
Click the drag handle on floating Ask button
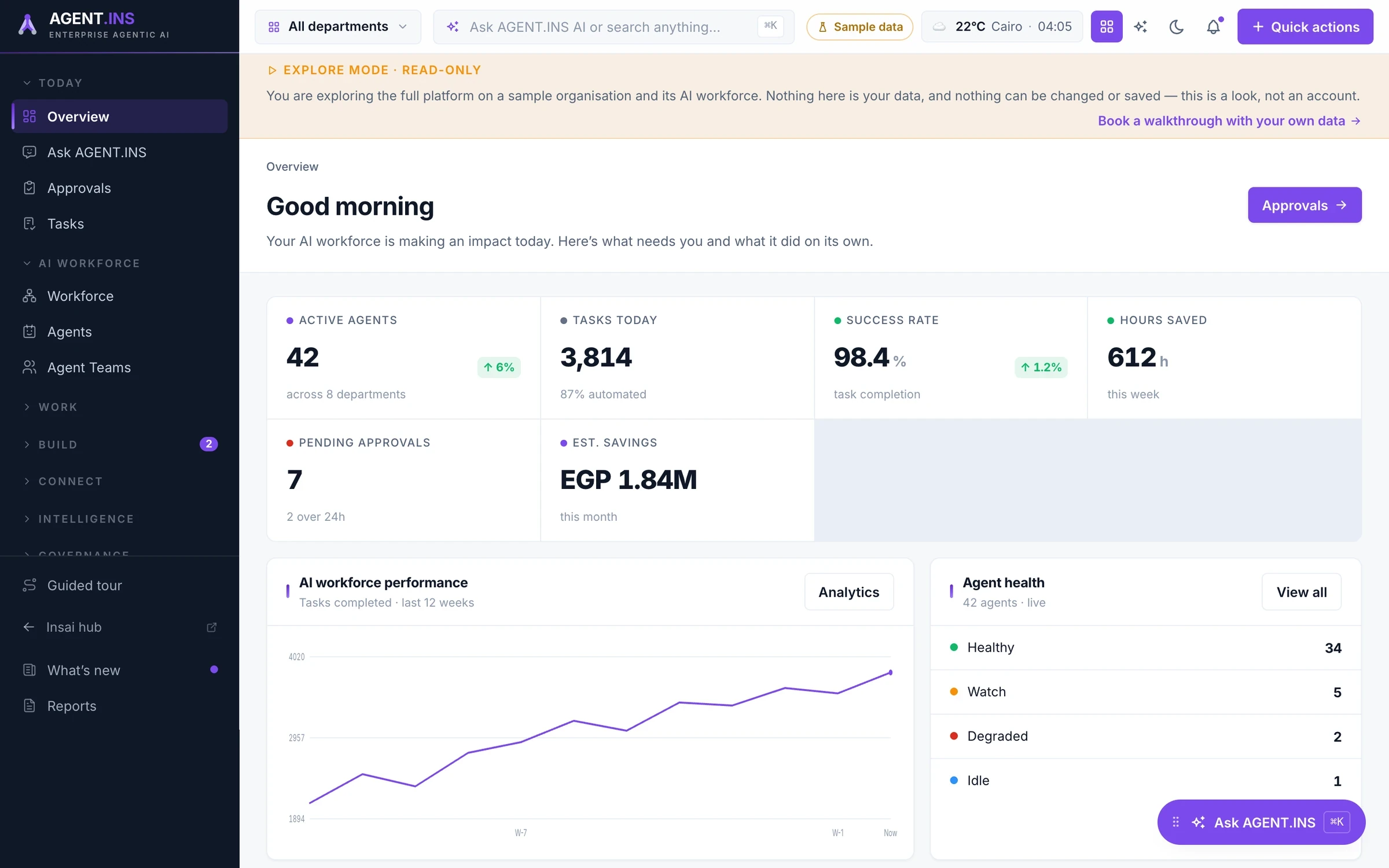point(1175,822)
